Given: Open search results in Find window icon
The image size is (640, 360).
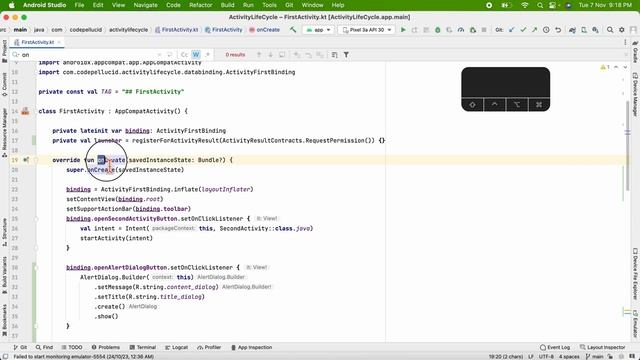Looking at the screenshot, I should pyautogui.click(x=282, y=55).
